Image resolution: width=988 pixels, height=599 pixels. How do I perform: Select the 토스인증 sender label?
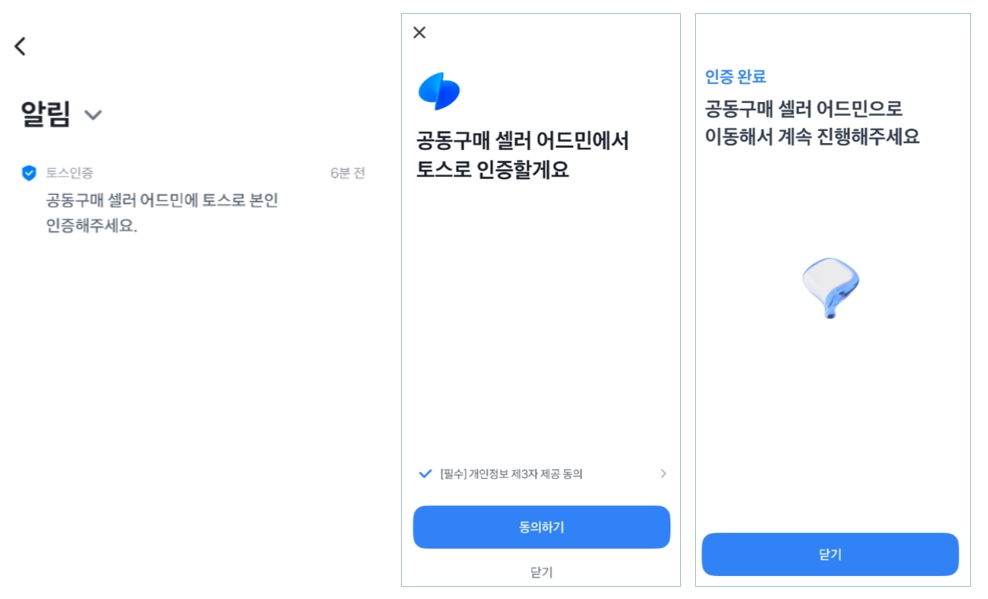(x=70, y=173)
